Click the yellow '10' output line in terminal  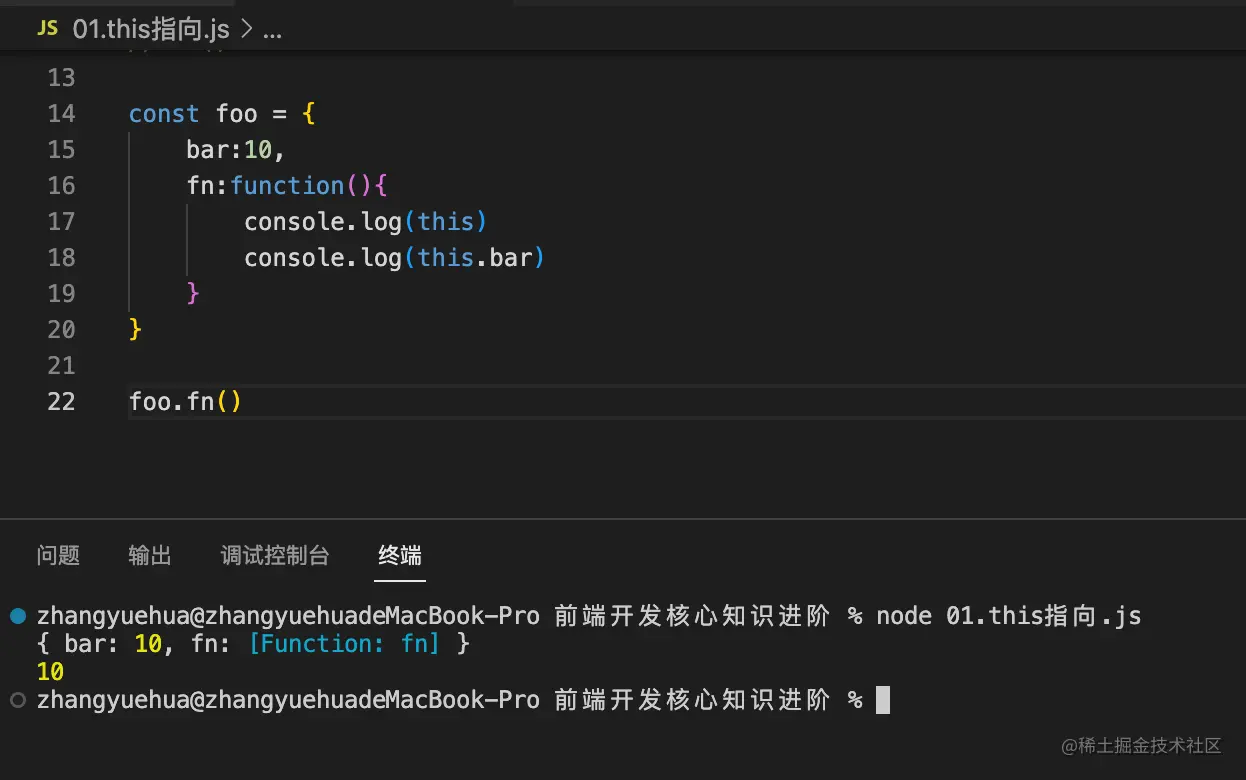[x=50, y=672]
